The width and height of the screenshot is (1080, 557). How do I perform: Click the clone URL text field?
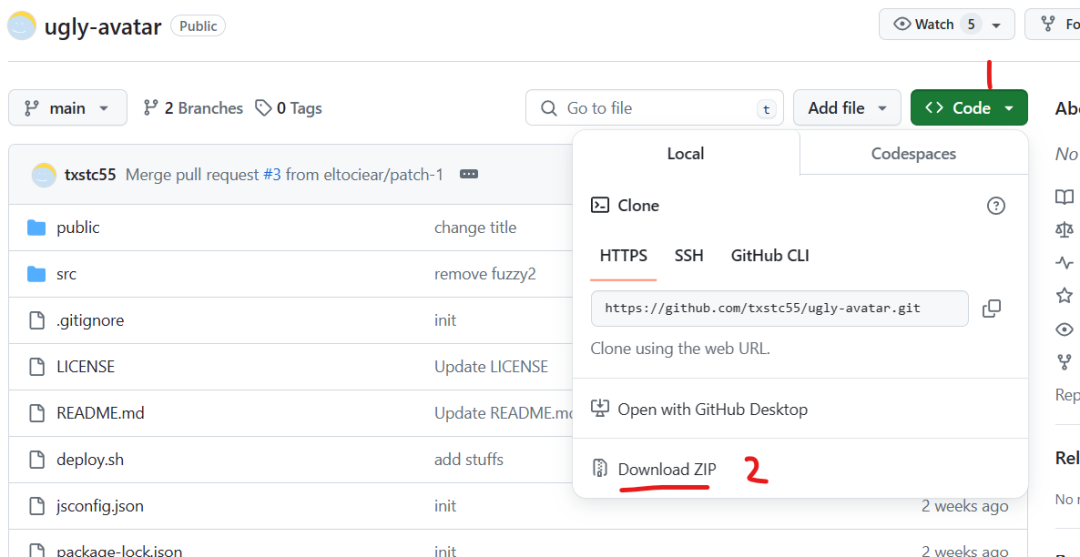(x=780, y=308)
